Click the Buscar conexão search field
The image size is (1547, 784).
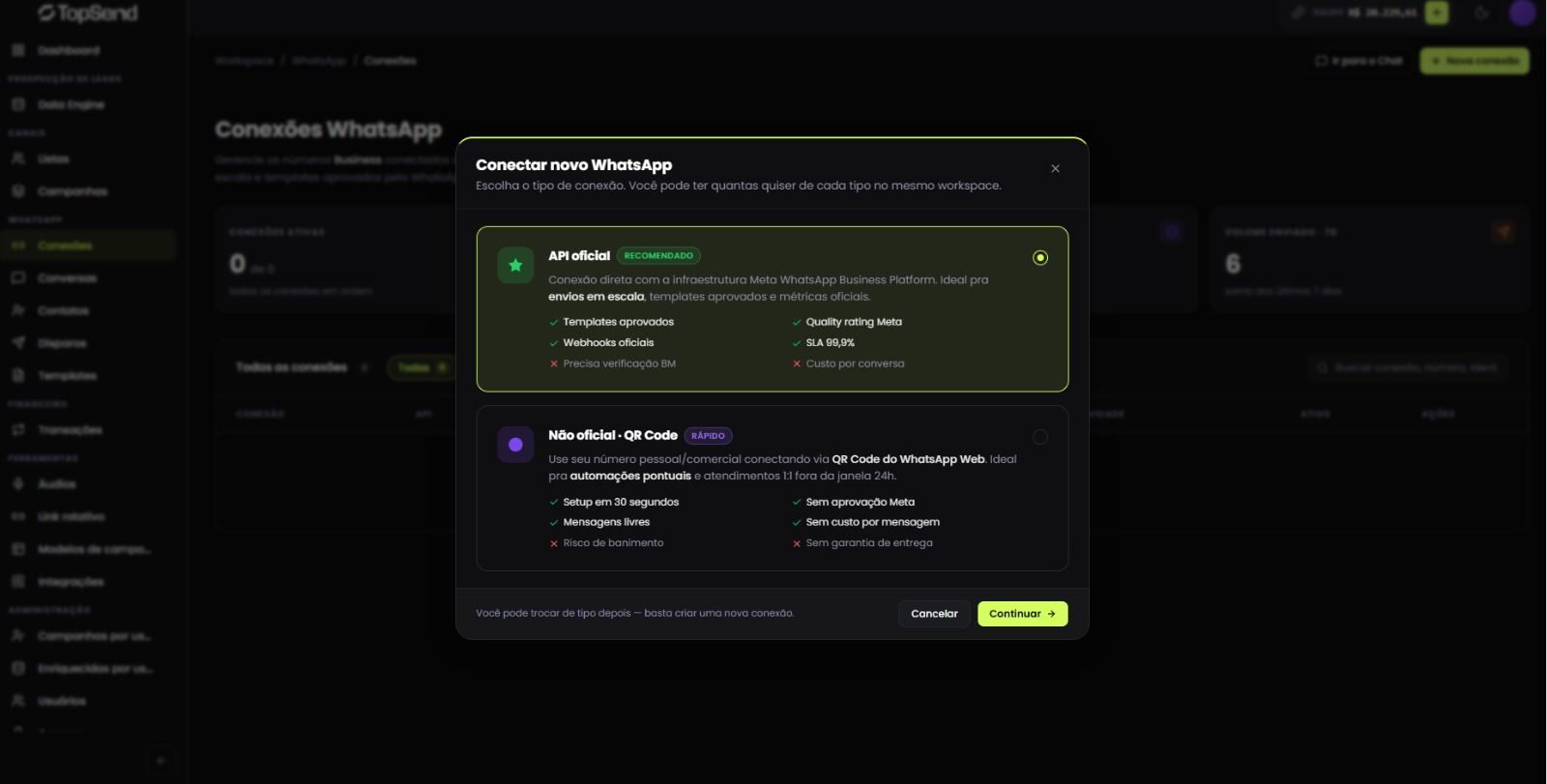(1408, 367)
